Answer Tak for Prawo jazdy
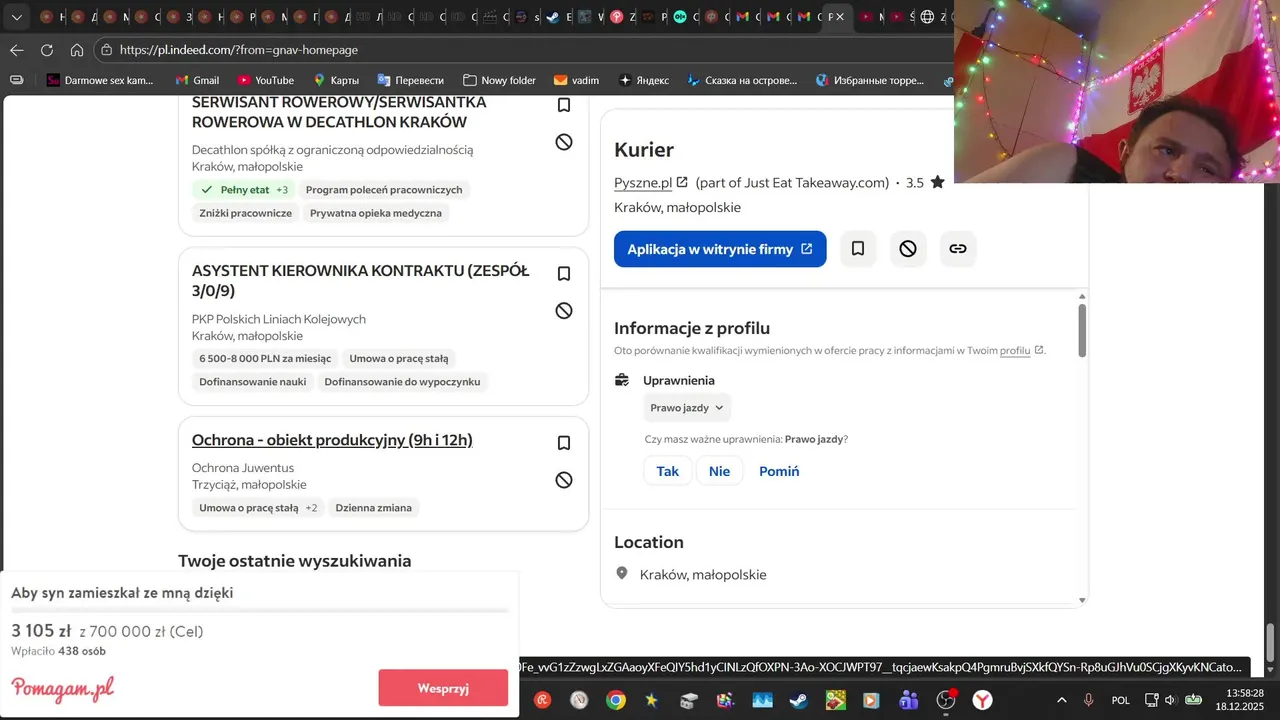Image resolution: width=1280 pixels, height=720 pixels. click(x=667, y=471)
